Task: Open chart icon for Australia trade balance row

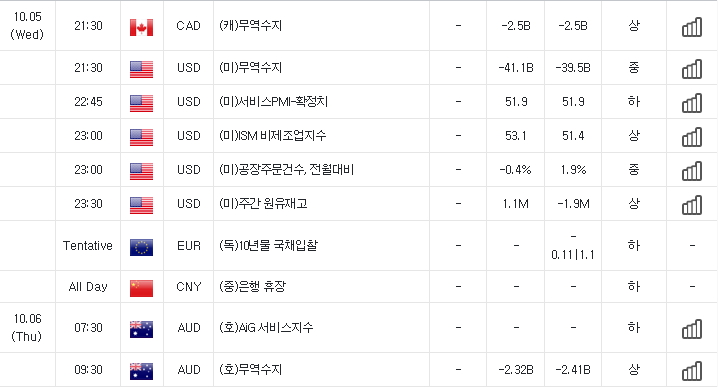Action: (692, 371)
